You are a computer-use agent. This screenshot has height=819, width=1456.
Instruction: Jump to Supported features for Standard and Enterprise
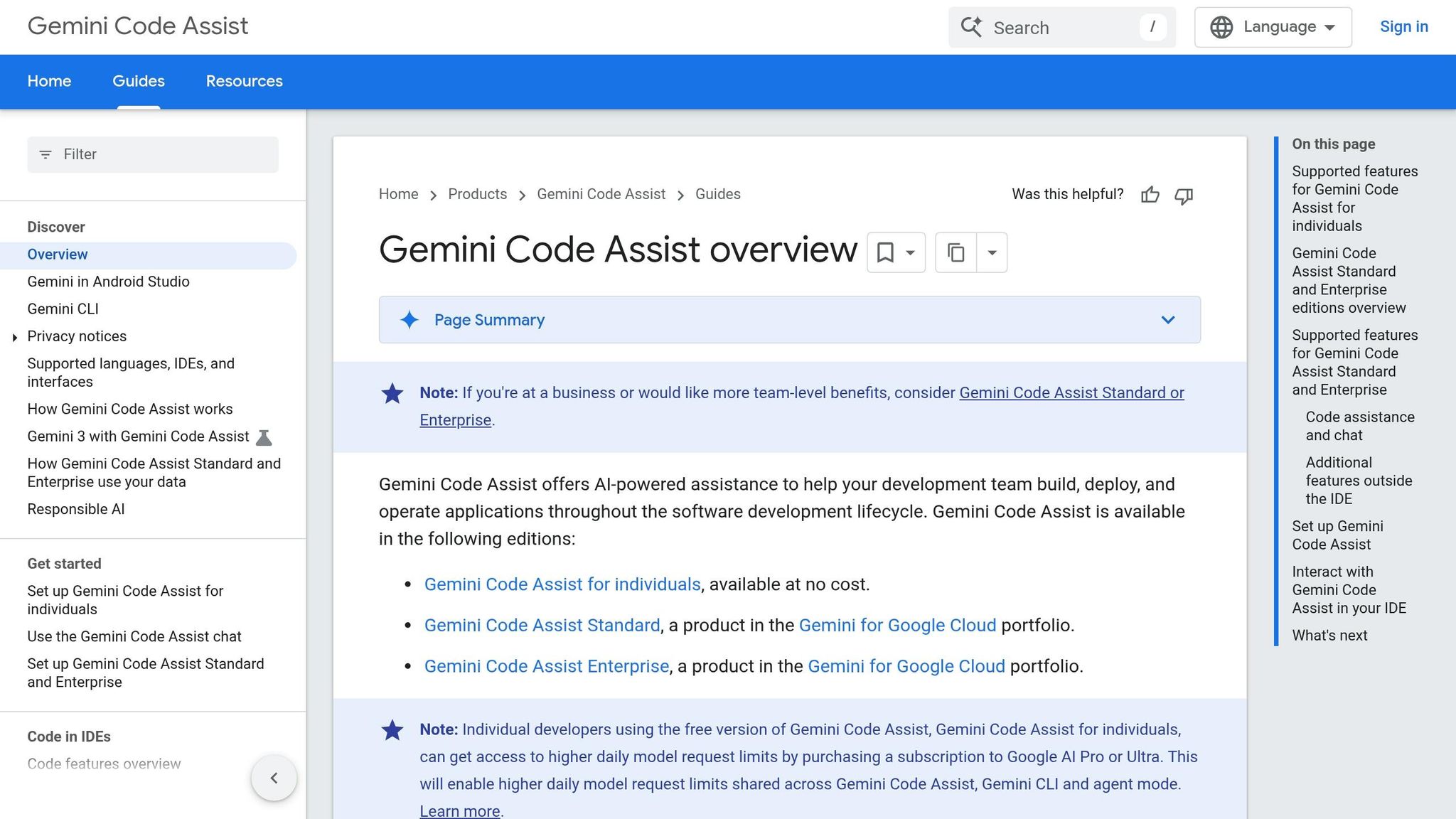tap(1354, 362)
